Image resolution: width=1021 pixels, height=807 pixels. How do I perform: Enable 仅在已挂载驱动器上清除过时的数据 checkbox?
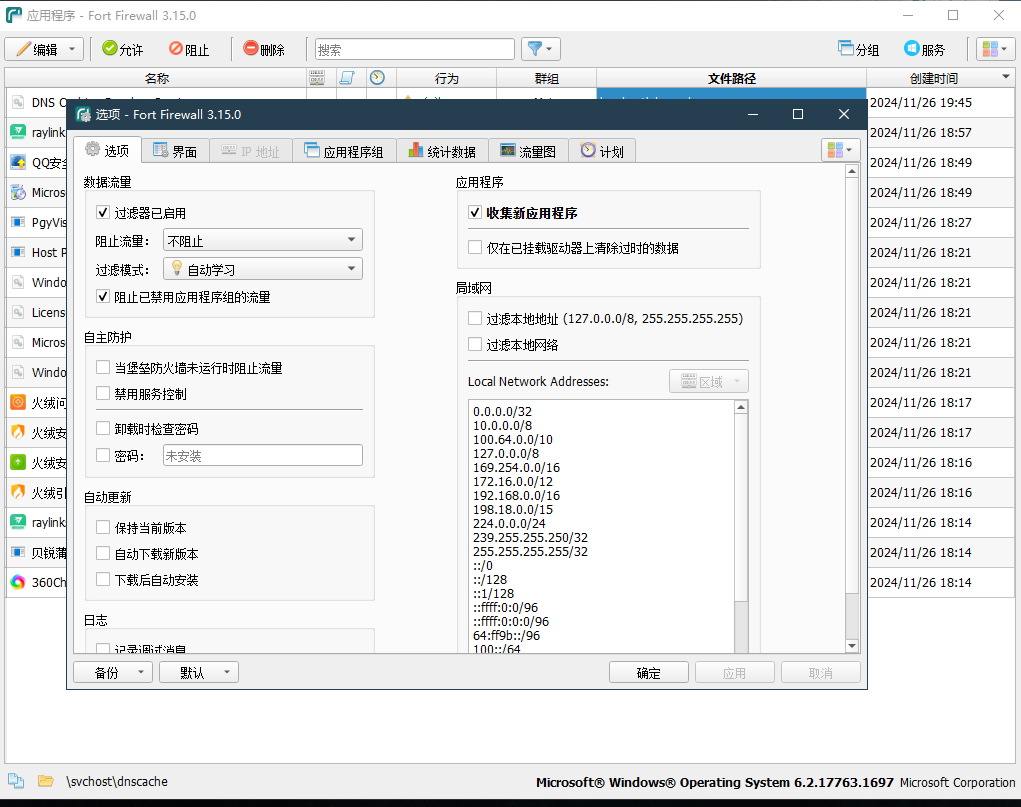coord(475,248)
